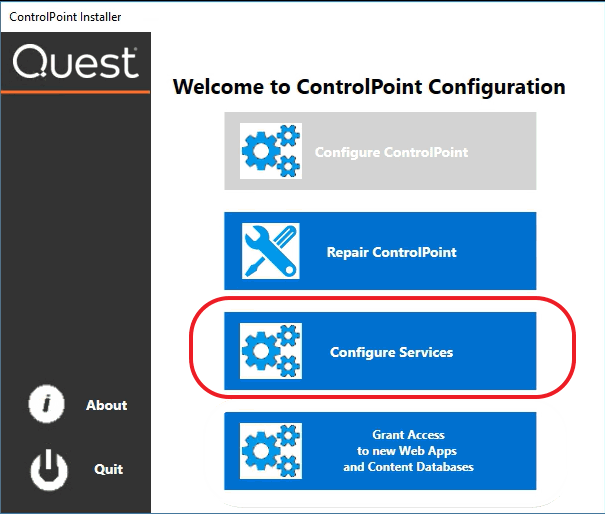This screenshot has height=514, width=605.
Task: Click the Quit text label
Action: 108,468
